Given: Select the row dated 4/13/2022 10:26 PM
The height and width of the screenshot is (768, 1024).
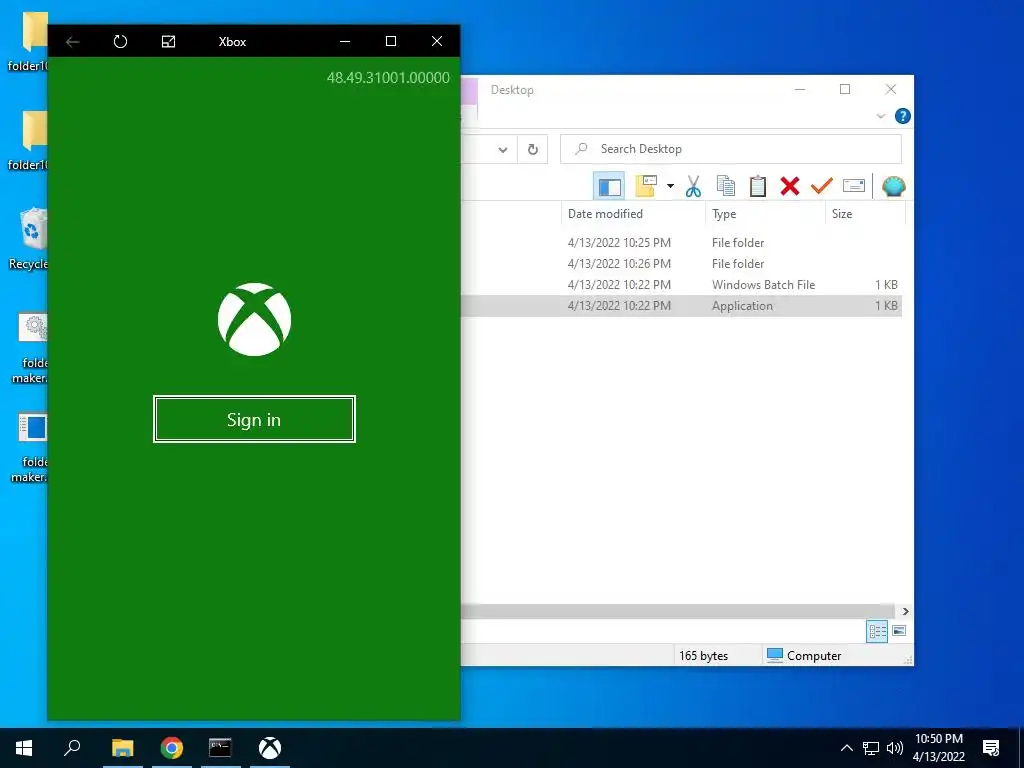Looking at the screenshot, I should click(x=681, y=264).
